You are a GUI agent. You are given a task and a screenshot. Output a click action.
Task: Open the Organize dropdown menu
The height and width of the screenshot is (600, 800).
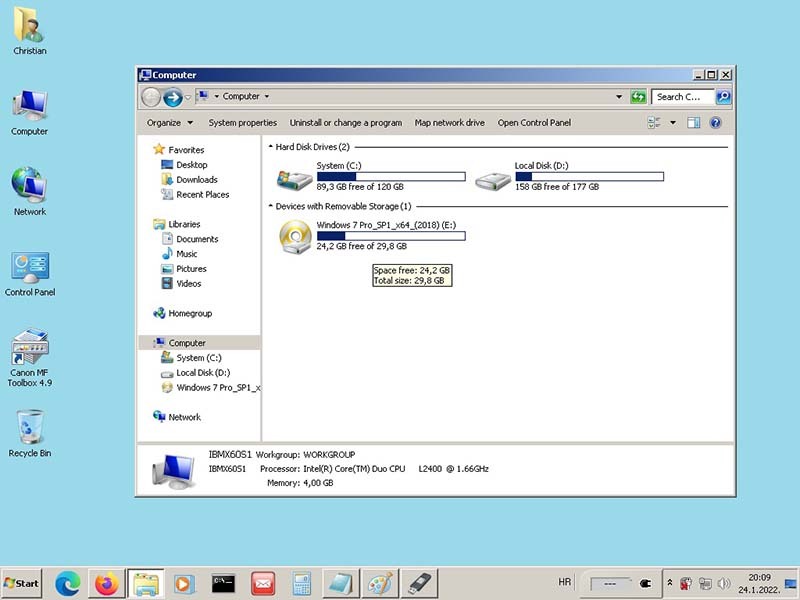pyautogui.click(x=170, y=123)
